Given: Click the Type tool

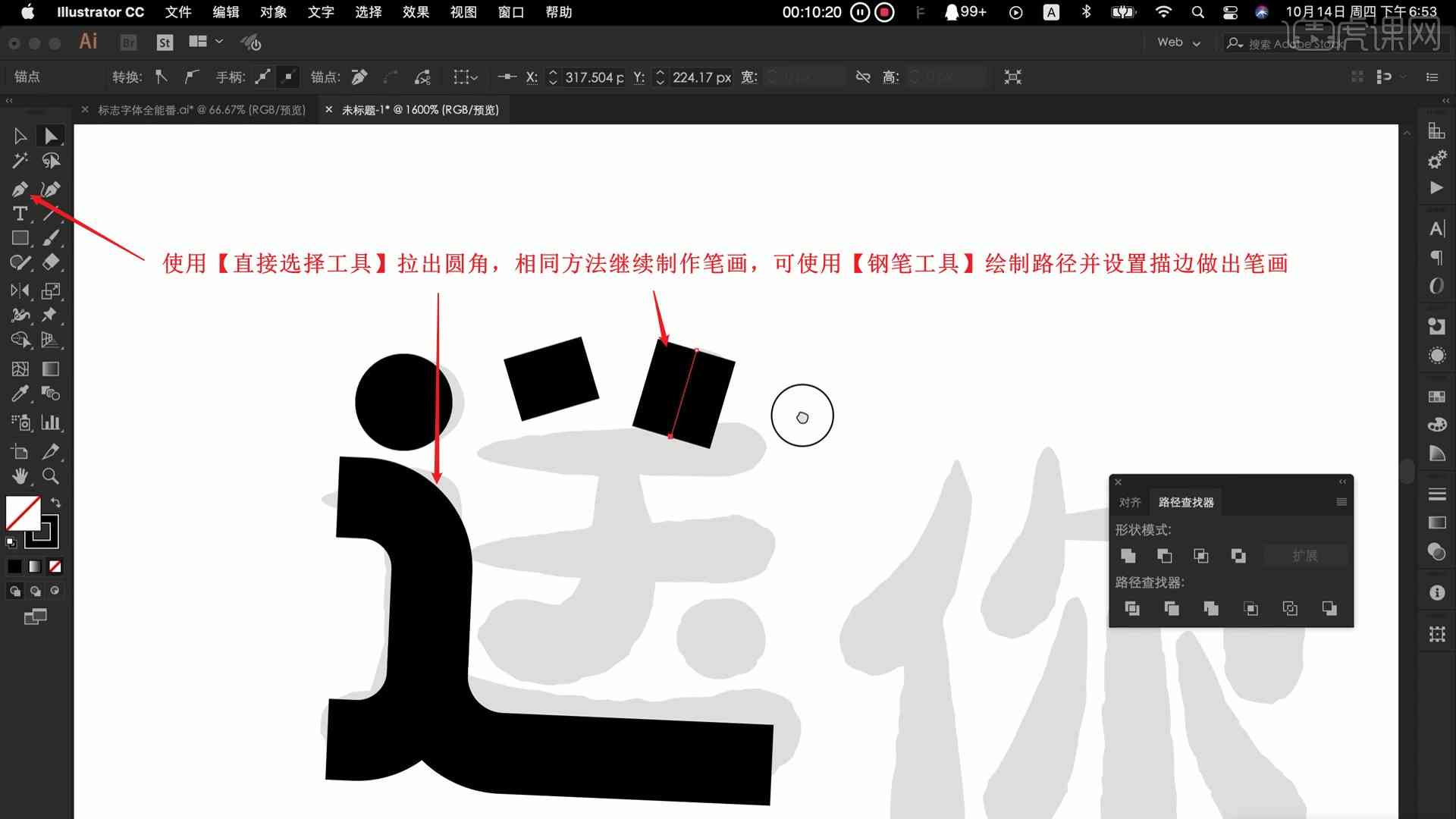Looking at the screenshot, I should (x=19, y=212).
